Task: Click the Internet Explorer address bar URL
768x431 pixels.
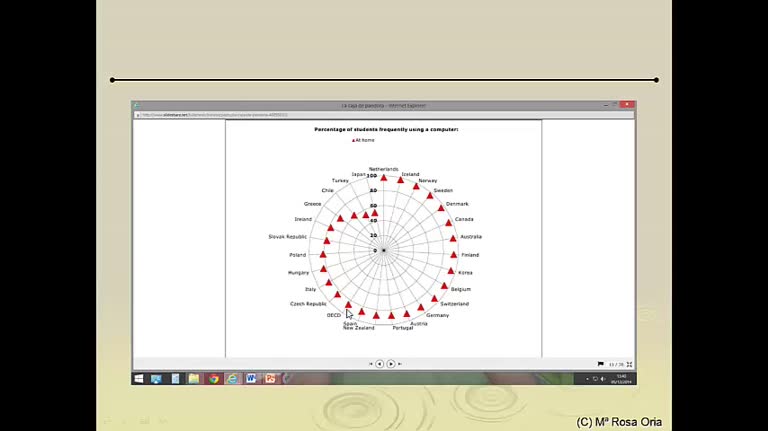Action: coord(215,115)
